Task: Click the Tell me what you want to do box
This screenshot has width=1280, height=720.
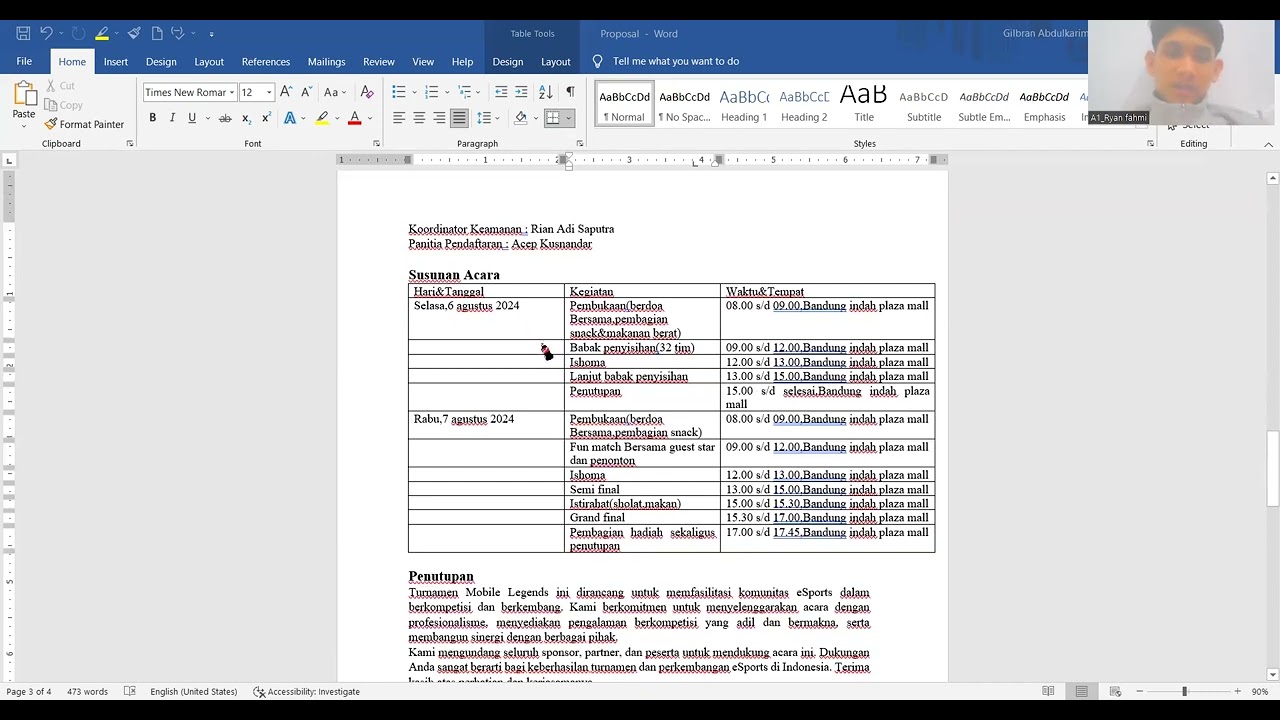Action: 676,61
